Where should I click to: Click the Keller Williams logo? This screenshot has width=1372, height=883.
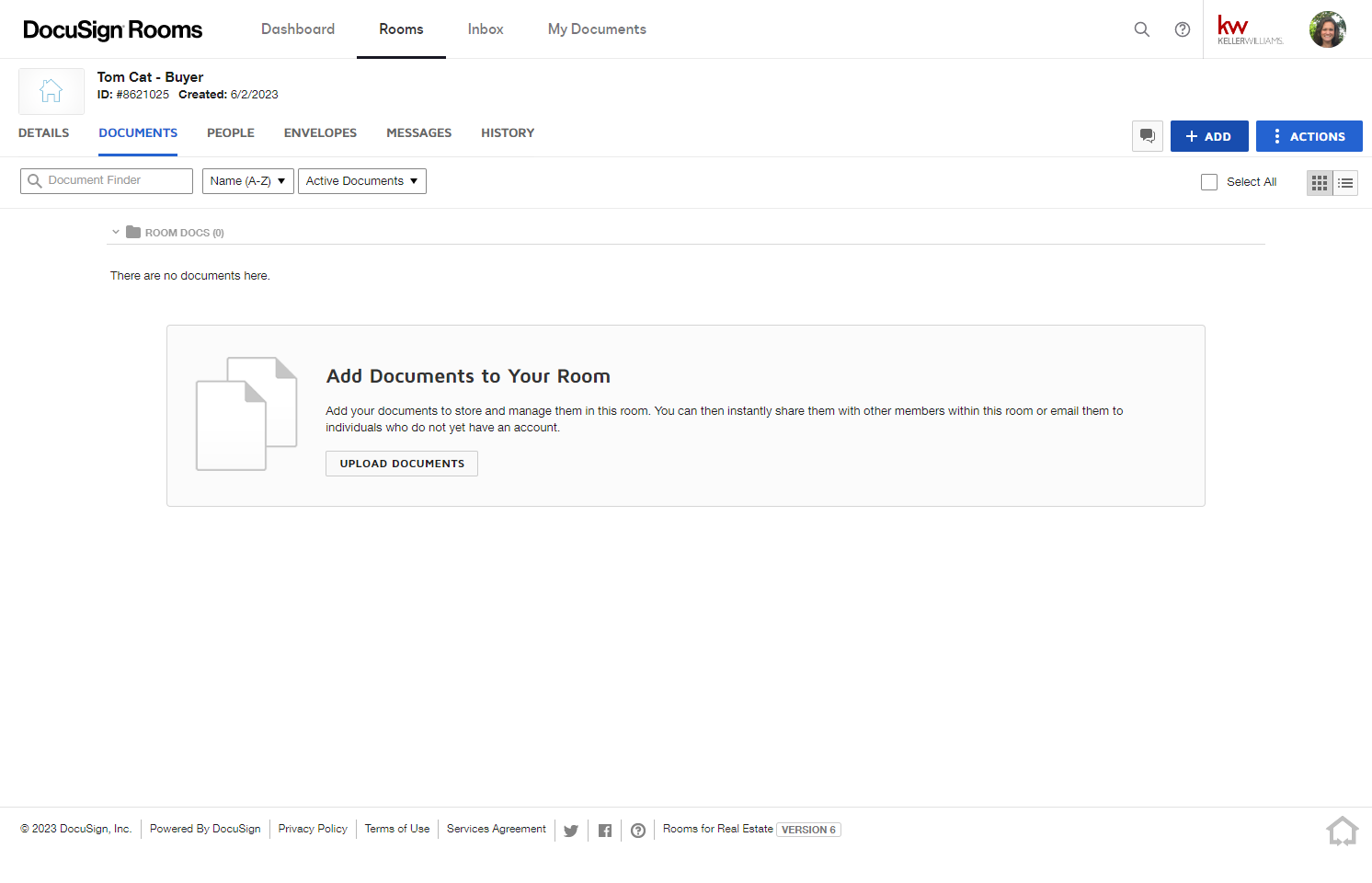coord(1251,29)
